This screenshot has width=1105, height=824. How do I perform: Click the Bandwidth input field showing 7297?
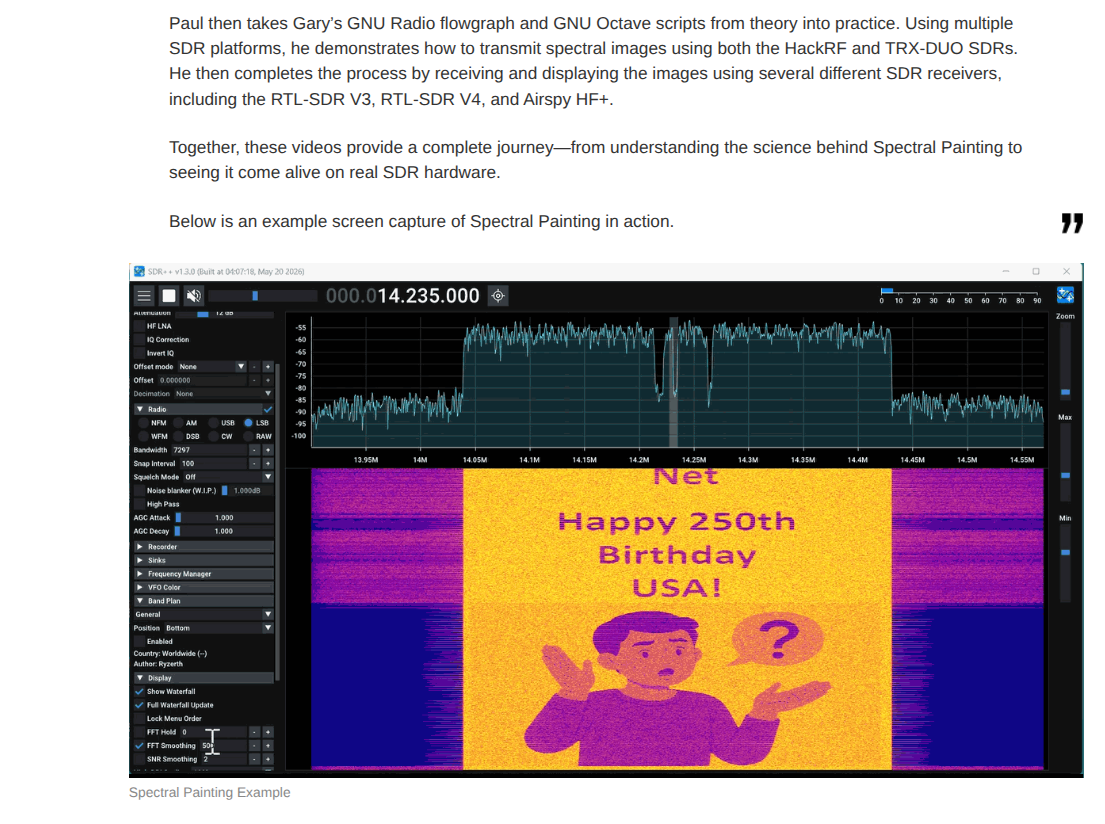click(x=209, y=450)
